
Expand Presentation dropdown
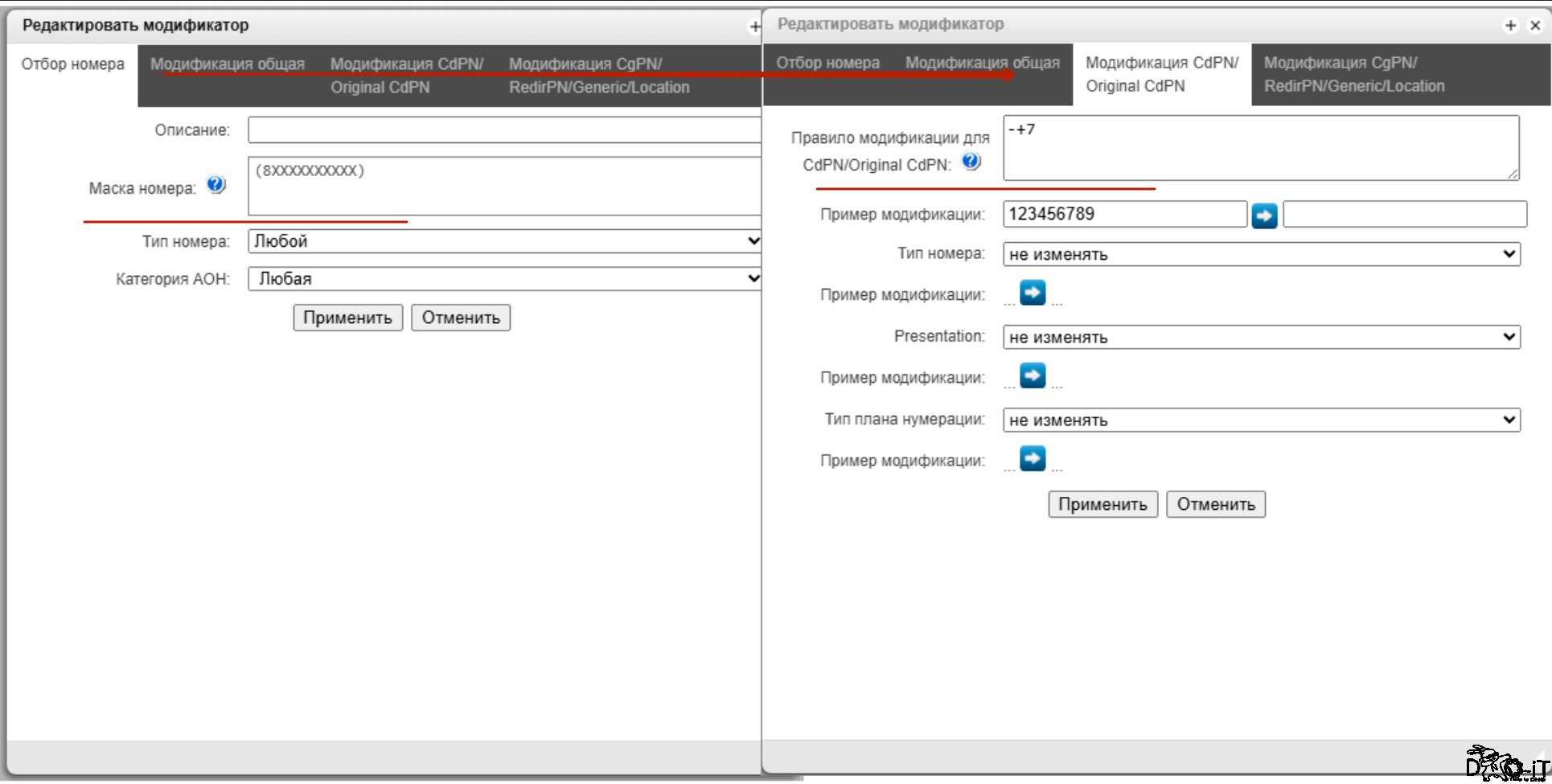[1262, 337]
